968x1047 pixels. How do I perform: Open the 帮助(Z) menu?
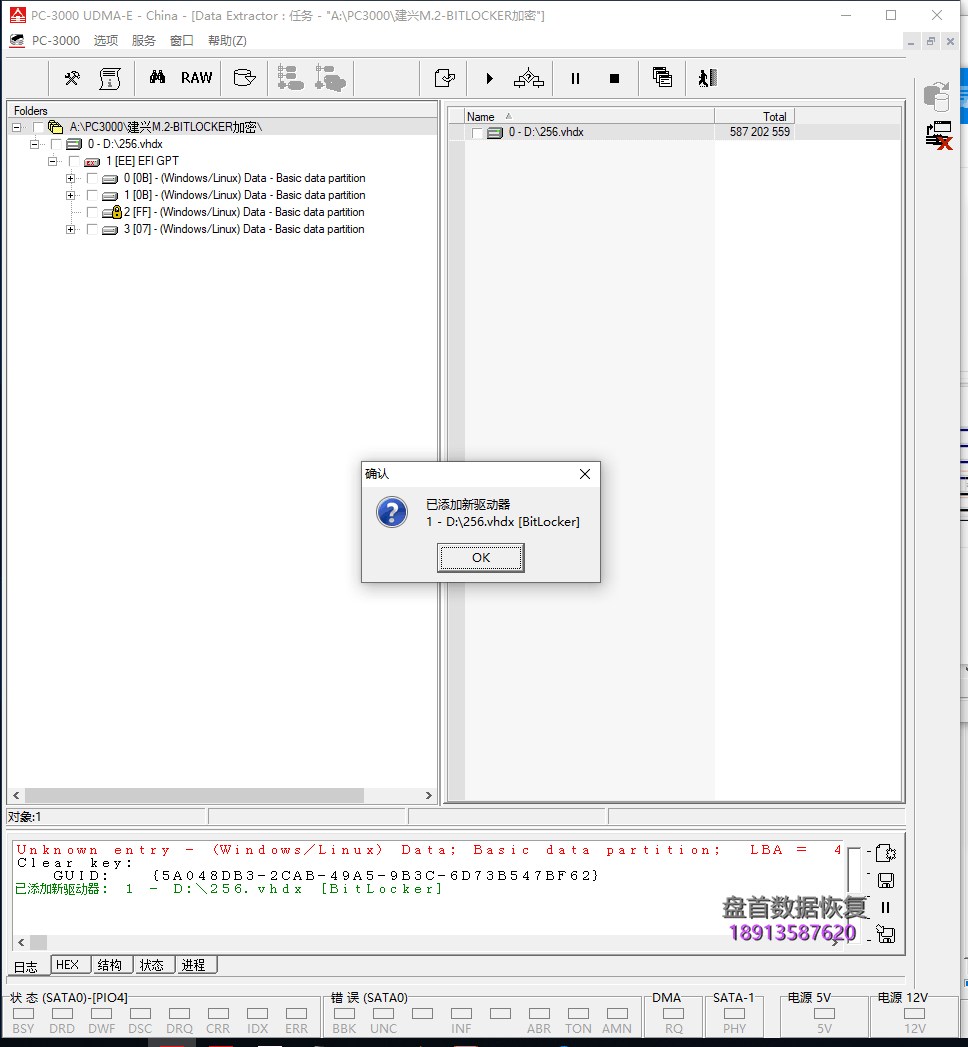point(227,41)
